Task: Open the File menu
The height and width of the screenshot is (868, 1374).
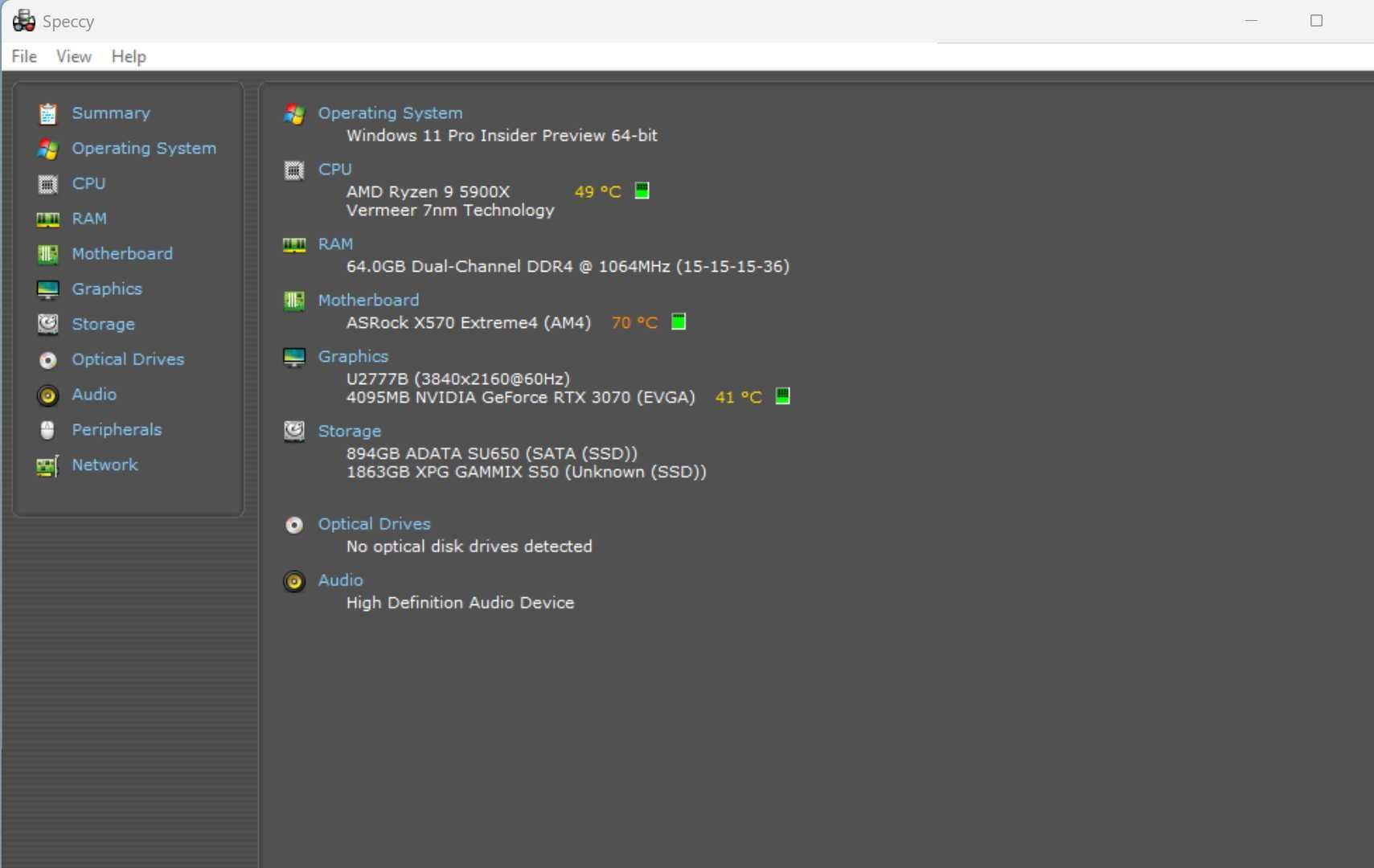Action: 24,56
